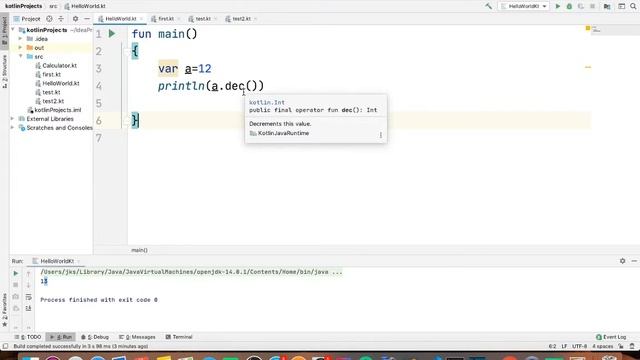Open the Project Structure icon

[x=607, y=6]
